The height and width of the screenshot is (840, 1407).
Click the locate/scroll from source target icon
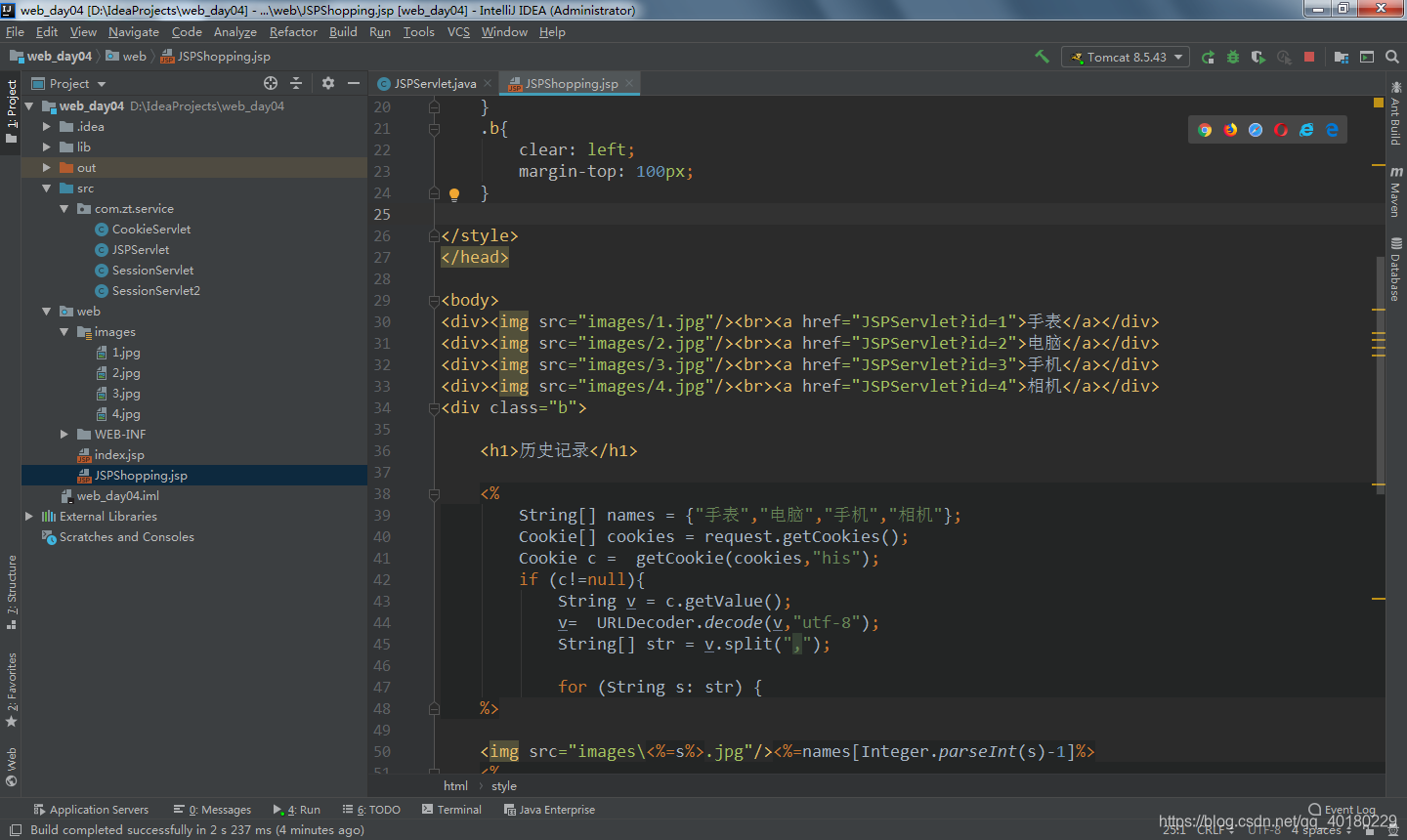(x=271, y=83)
